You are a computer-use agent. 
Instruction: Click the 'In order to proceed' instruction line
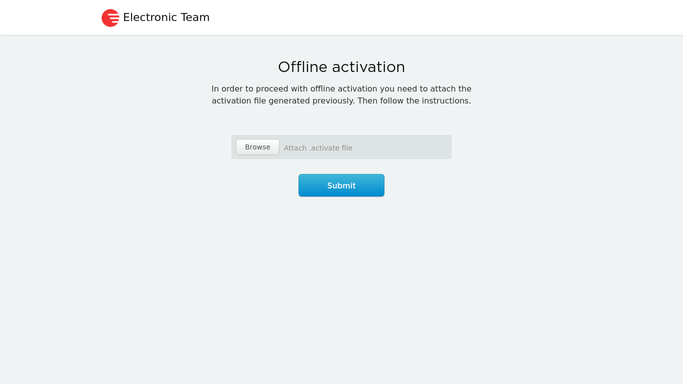click(342, 89)
